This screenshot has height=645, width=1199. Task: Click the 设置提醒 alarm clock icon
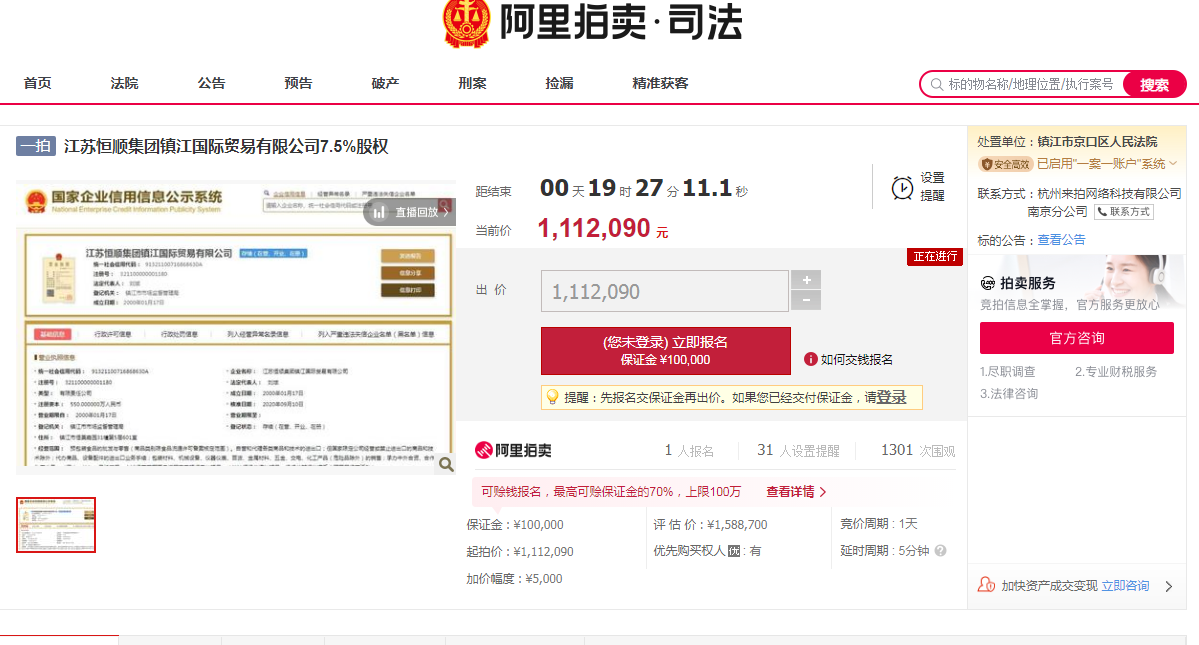(902, 187)
